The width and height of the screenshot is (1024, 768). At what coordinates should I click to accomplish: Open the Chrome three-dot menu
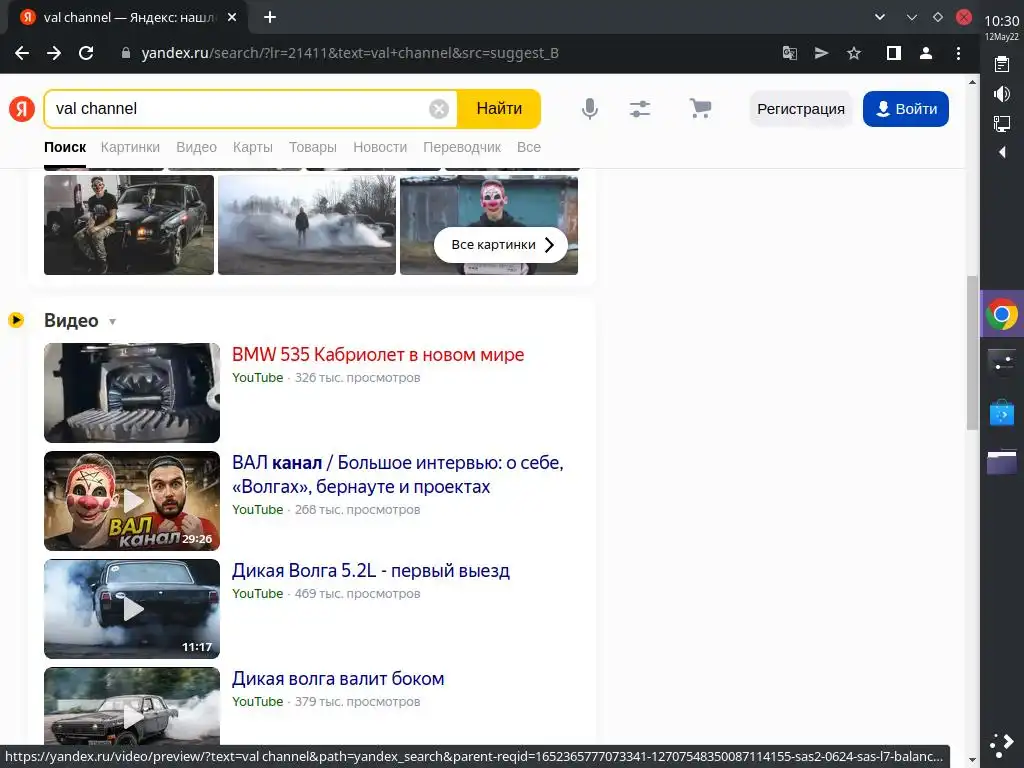pos(958,53)
